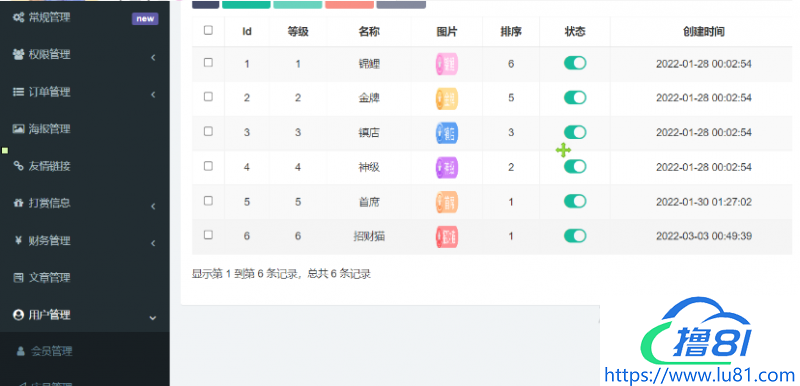Click the 创建时间 column header
Image resolution: width=800 pixels, height=386 pixels.
click(x=704, y=32)
